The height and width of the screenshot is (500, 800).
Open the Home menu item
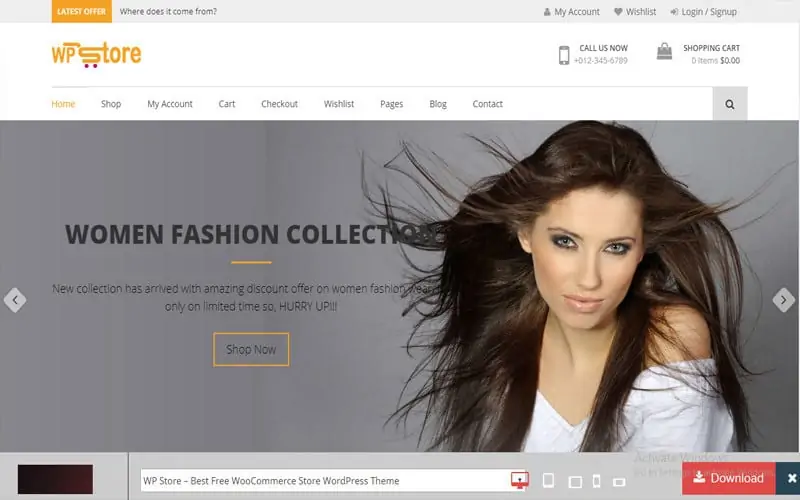(x=63, y=104)
